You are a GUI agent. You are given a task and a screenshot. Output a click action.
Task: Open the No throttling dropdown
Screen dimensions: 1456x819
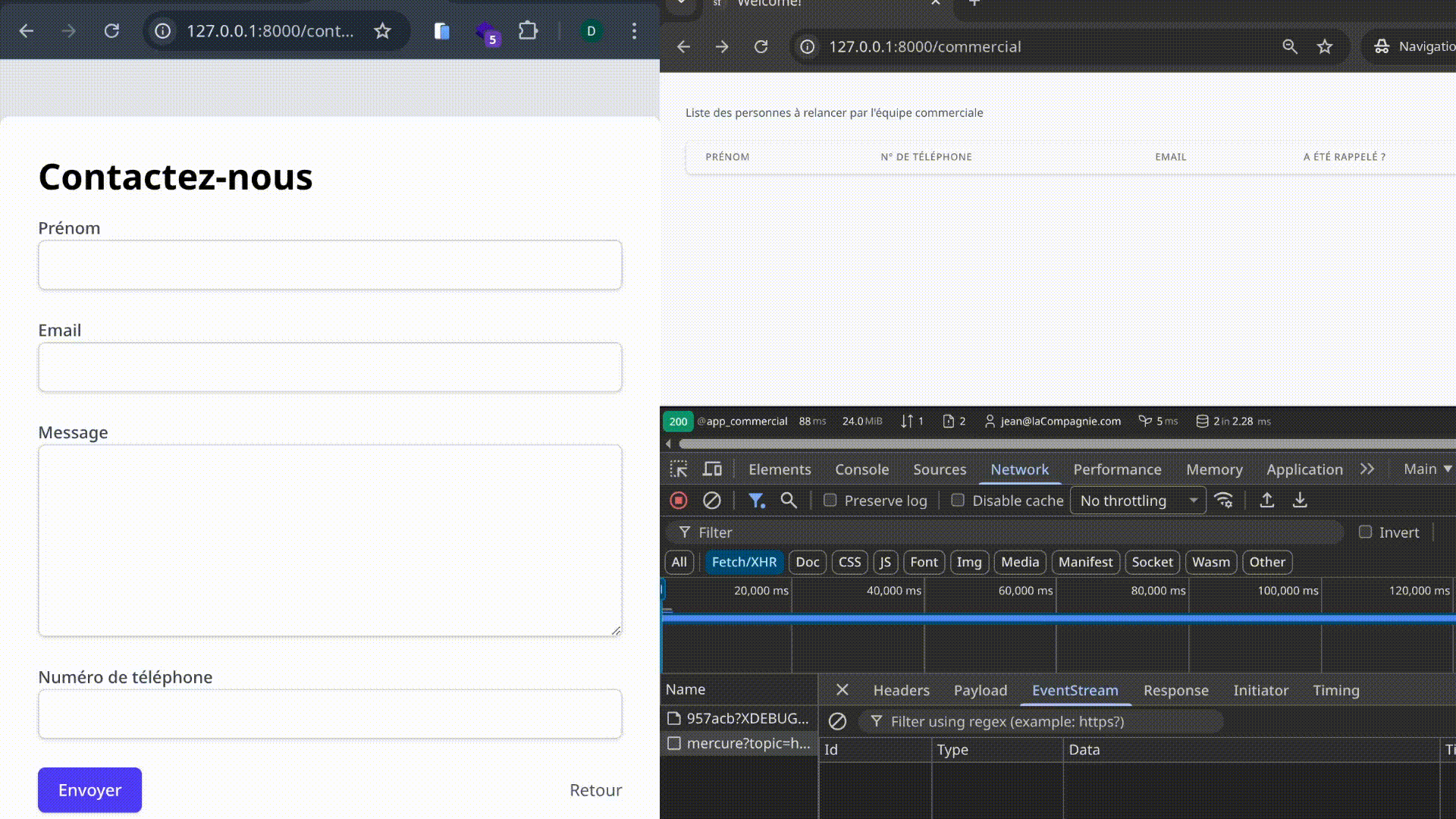coord(1137,500)
